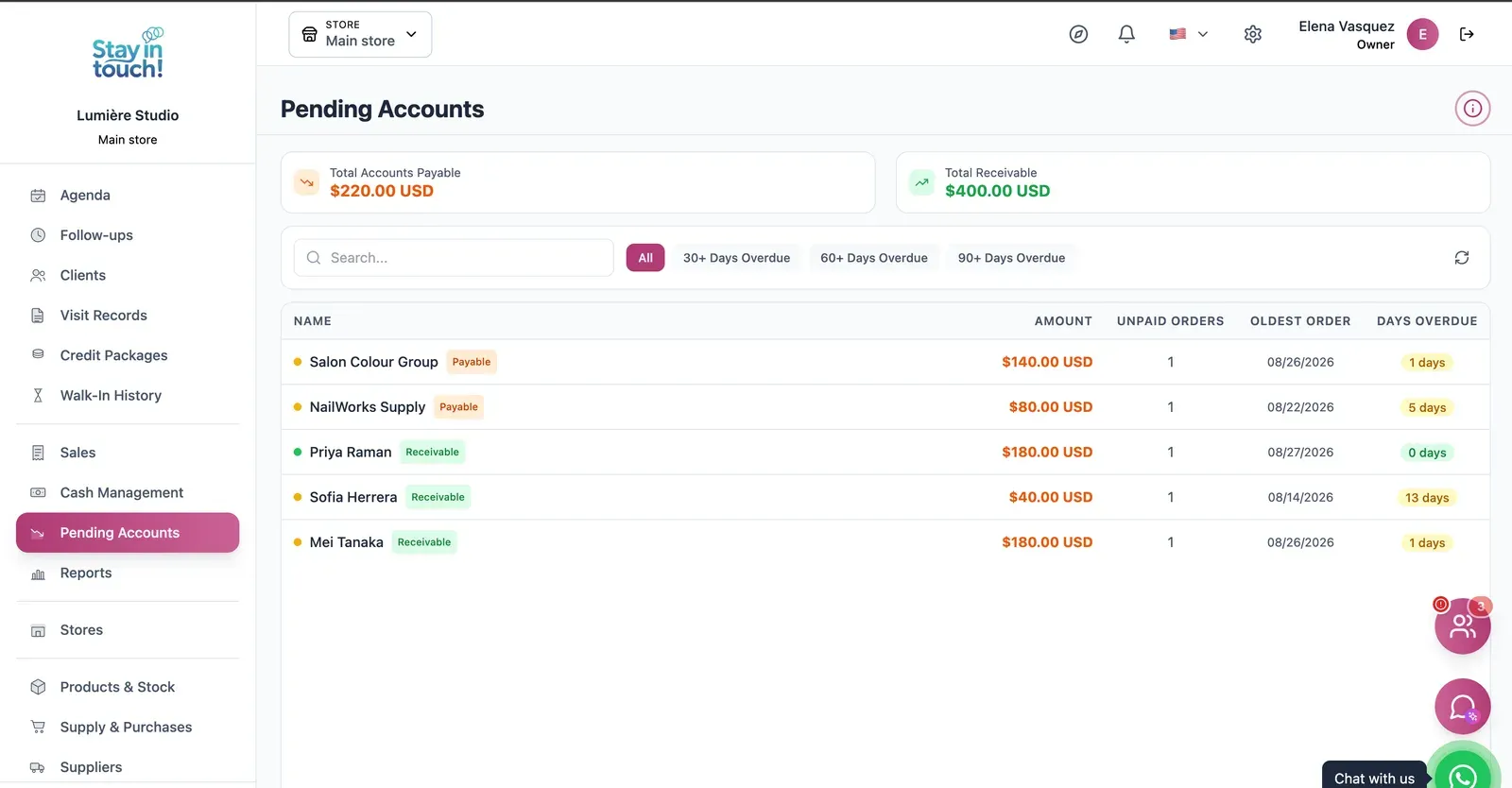Viewport: 1512px width, 788px height.
Task: Open the notifications bell
Action: [x=1126, y=34]
